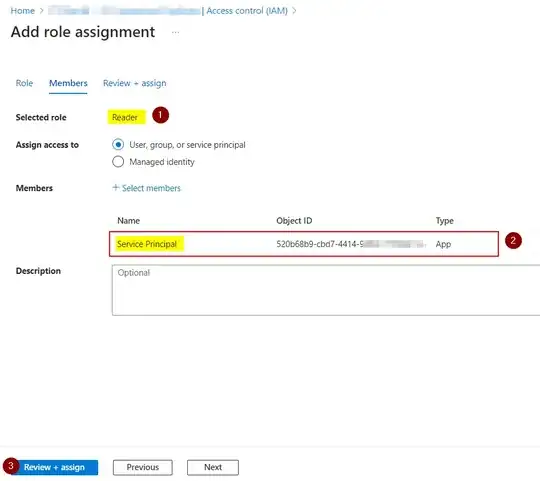Image resolution: width=540 pixels, height=481 pixels.
Task: Click the Name column header
Action: [x=128, y=220]
